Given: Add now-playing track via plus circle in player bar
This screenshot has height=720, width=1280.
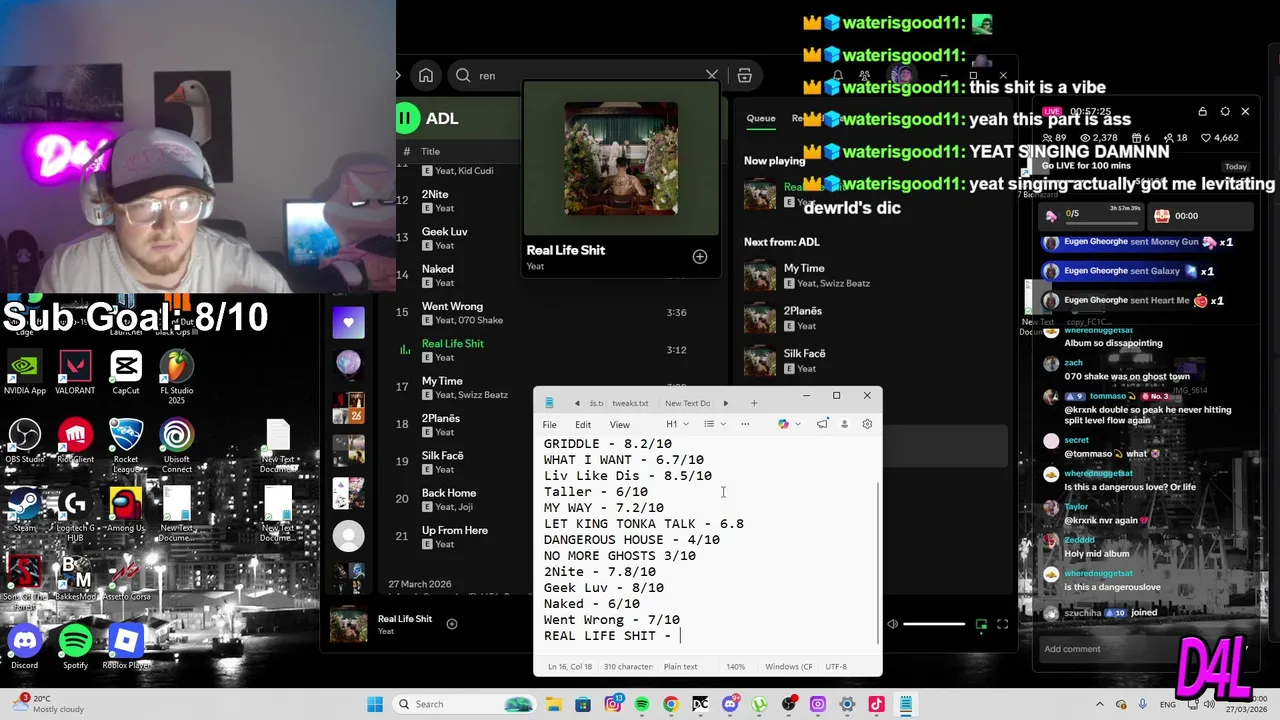Looking at the screenshot, I should 452,624.
